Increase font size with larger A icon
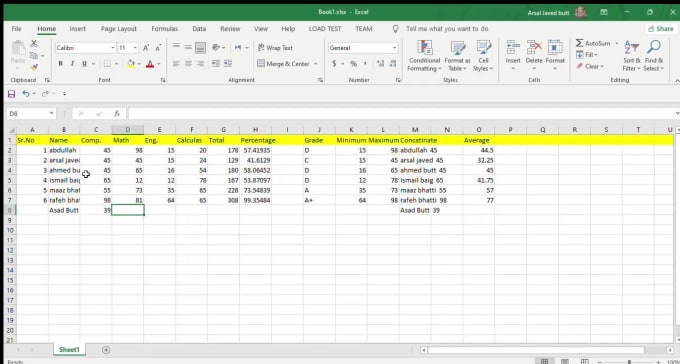This screenshot has width=680, height=364. point(146,48)
